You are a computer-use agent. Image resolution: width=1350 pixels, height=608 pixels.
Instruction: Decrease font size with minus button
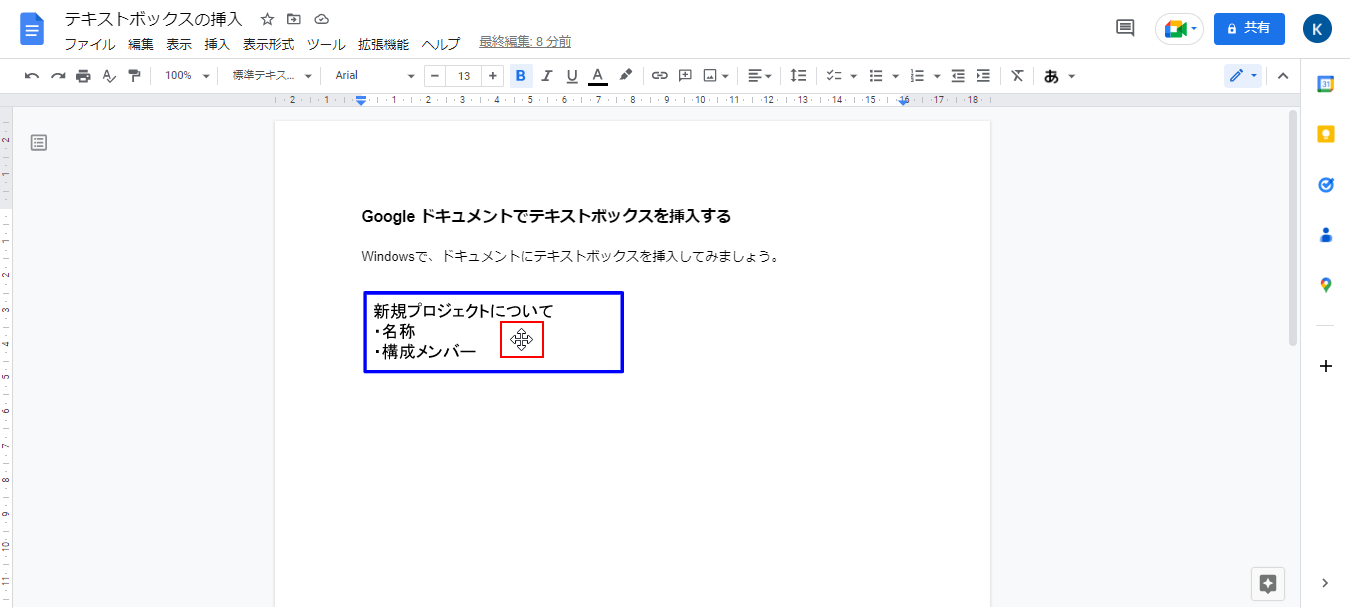[435, 76]
